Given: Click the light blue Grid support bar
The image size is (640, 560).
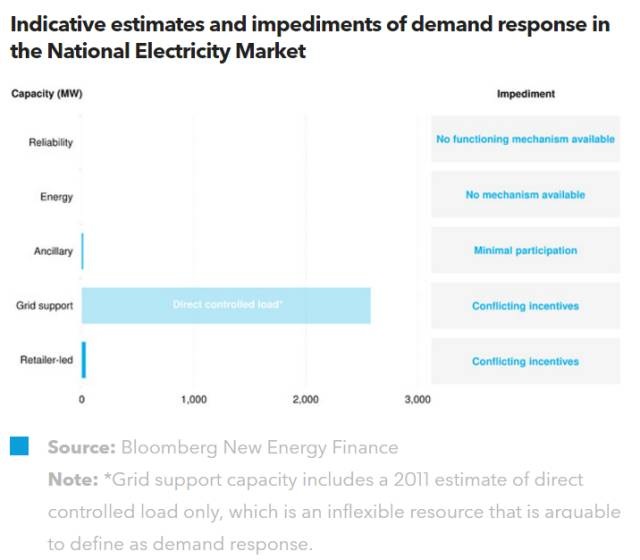Looking at the screenshot, I should 226,305.
